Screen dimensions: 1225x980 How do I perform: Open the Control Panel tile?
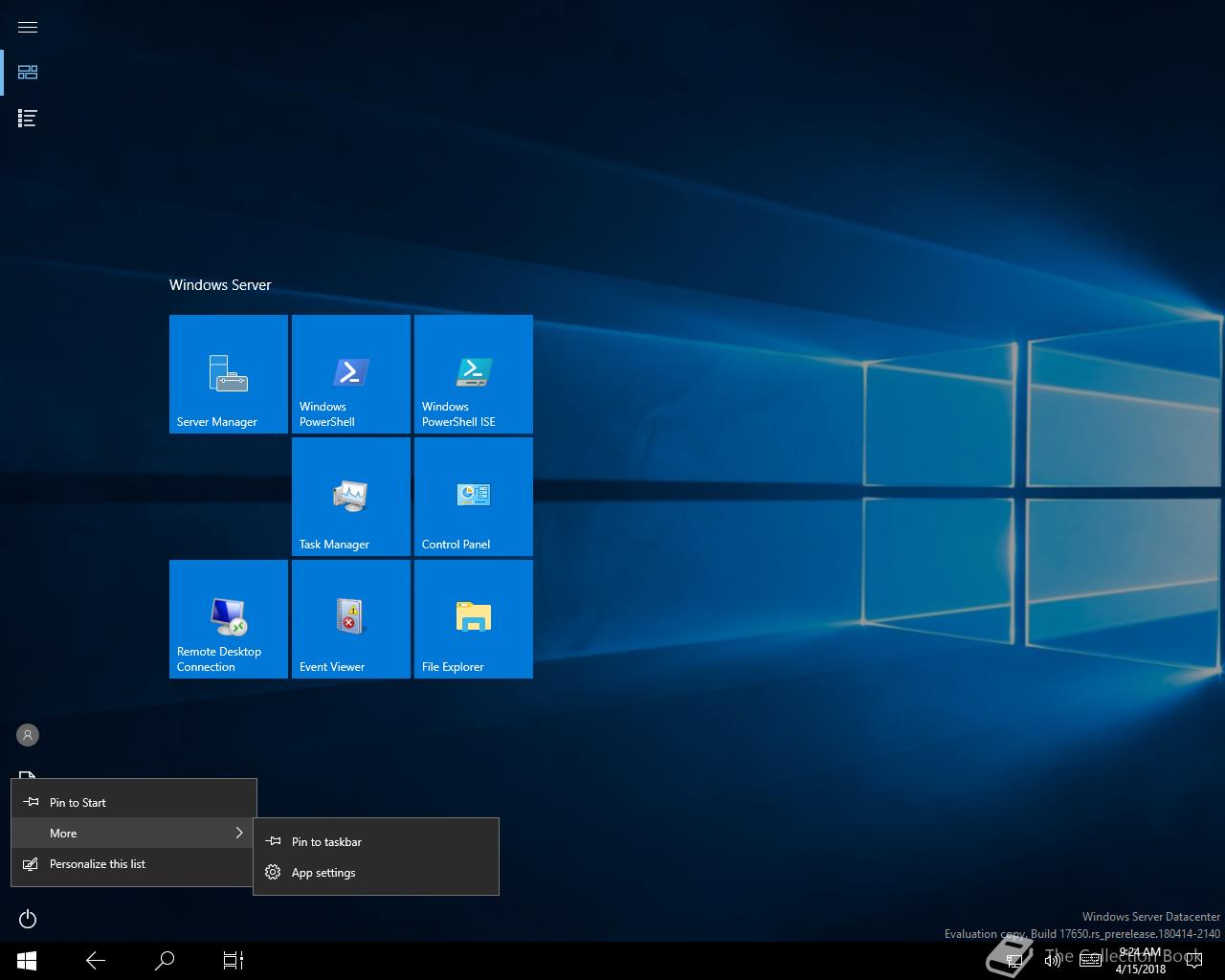474,497
